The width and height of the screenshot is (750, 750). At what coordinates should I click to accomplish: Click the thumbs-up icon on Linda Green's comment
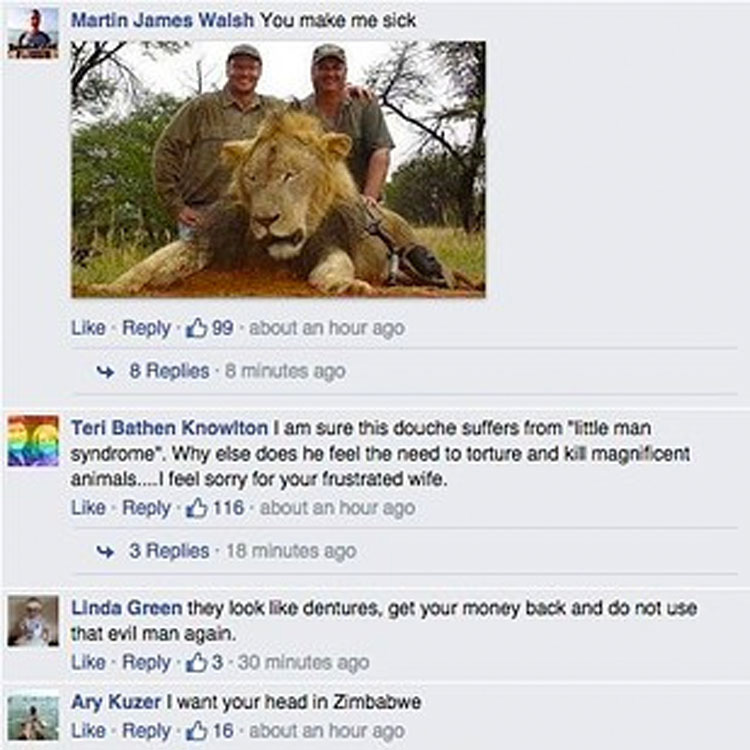196,663
